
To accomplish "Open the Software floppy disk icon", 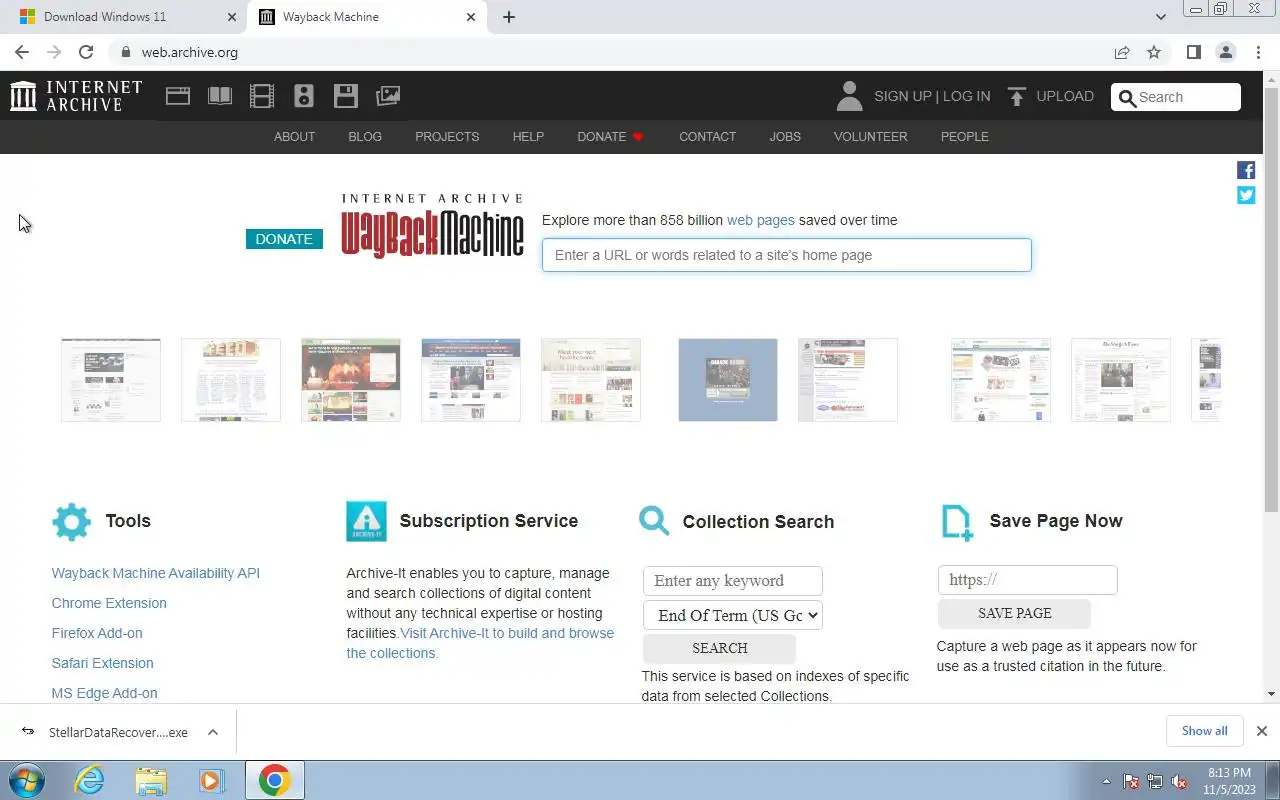I will [x=346, y=96].
